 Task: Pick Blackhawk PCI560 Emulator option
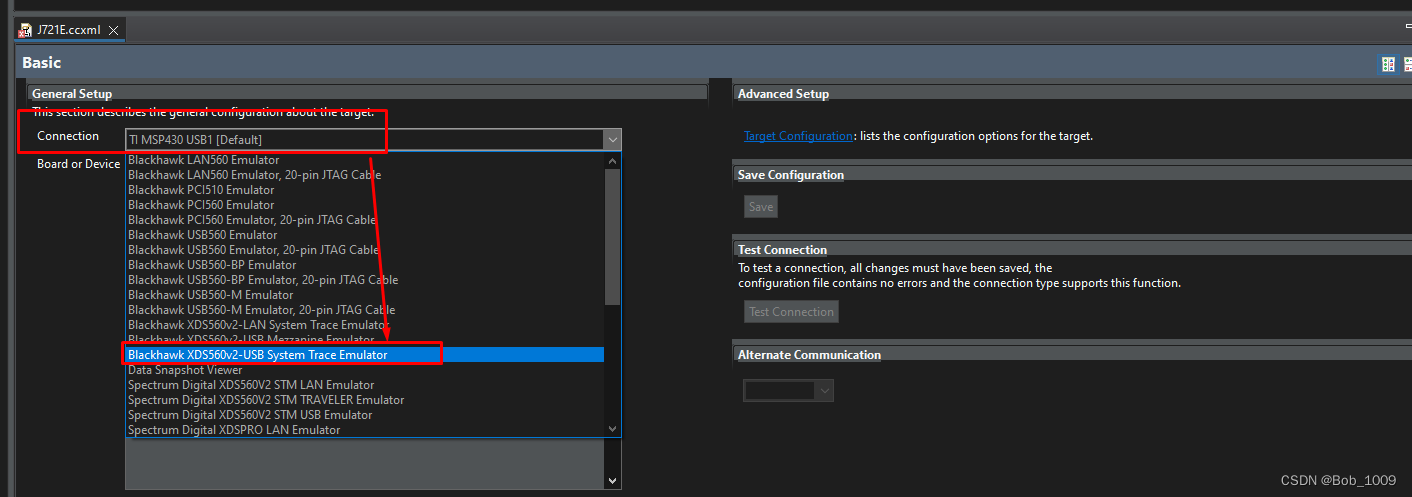point(365,205)
